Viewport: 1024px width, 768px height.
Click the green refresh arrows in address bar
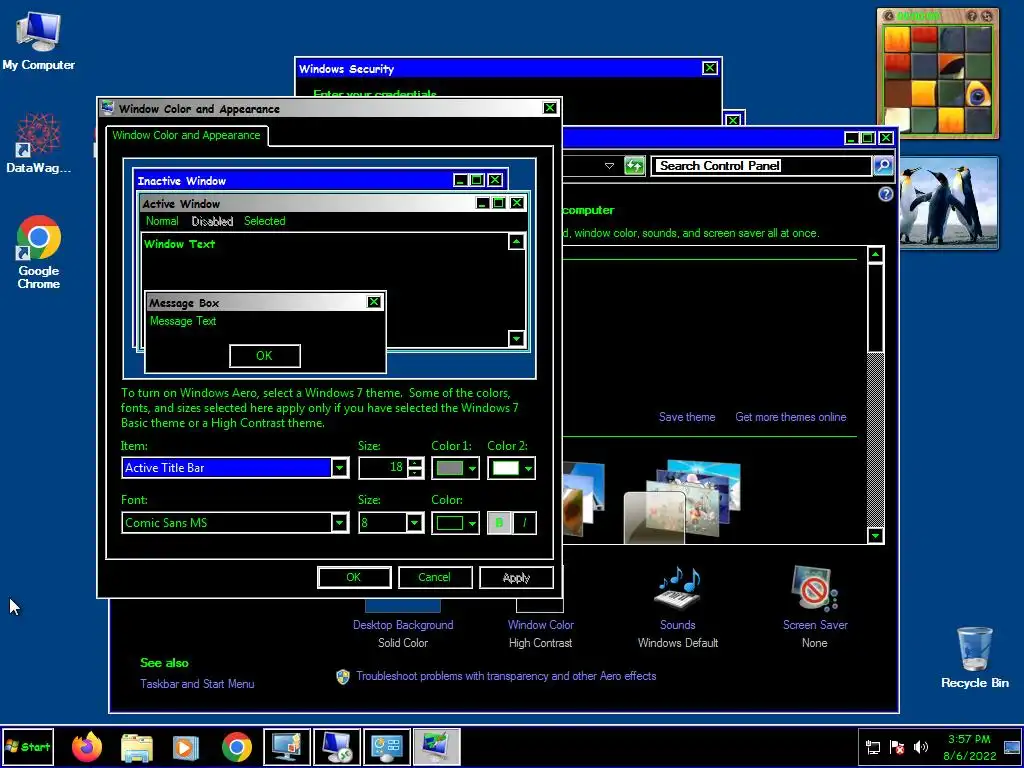pyautogui.click(x=634, y=166)
